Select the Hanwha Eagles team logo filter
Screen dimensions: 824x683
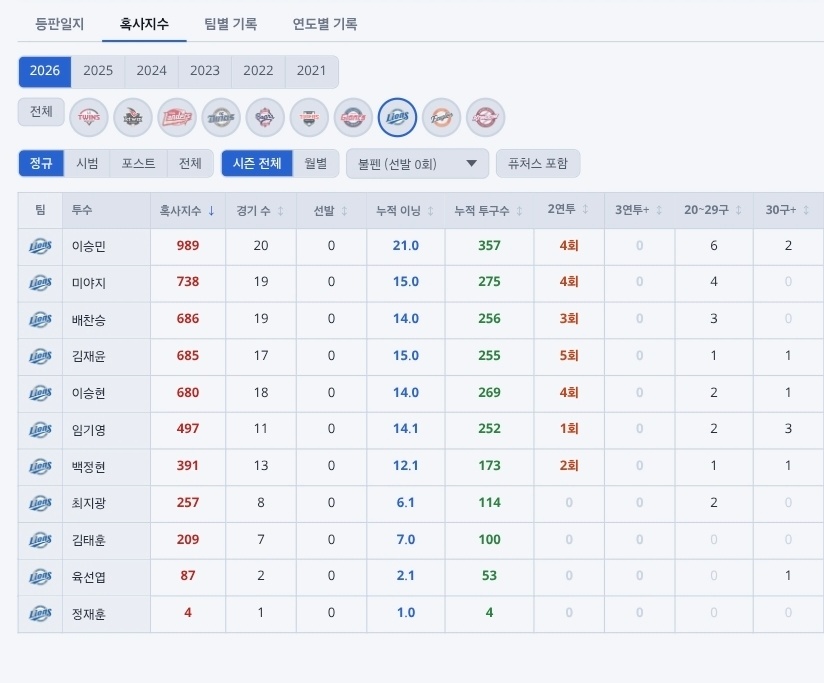(x=441, y=117)
